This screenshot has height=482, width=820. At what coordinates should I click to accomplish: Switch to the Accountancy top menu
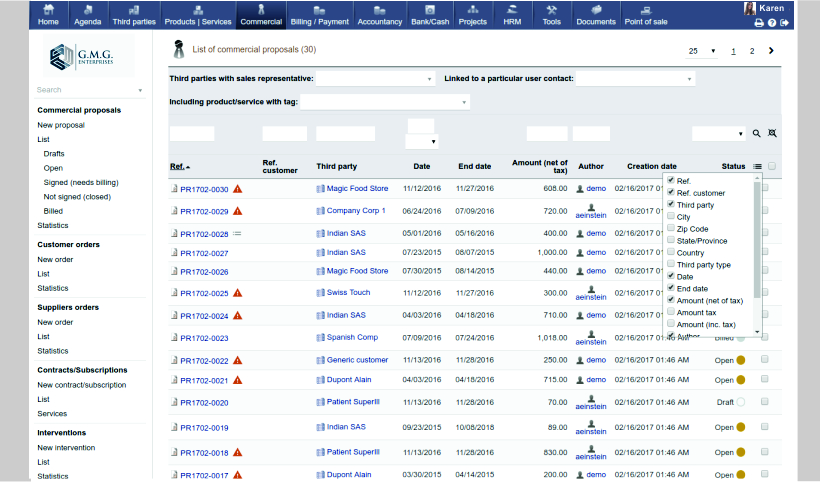point(379,14)
